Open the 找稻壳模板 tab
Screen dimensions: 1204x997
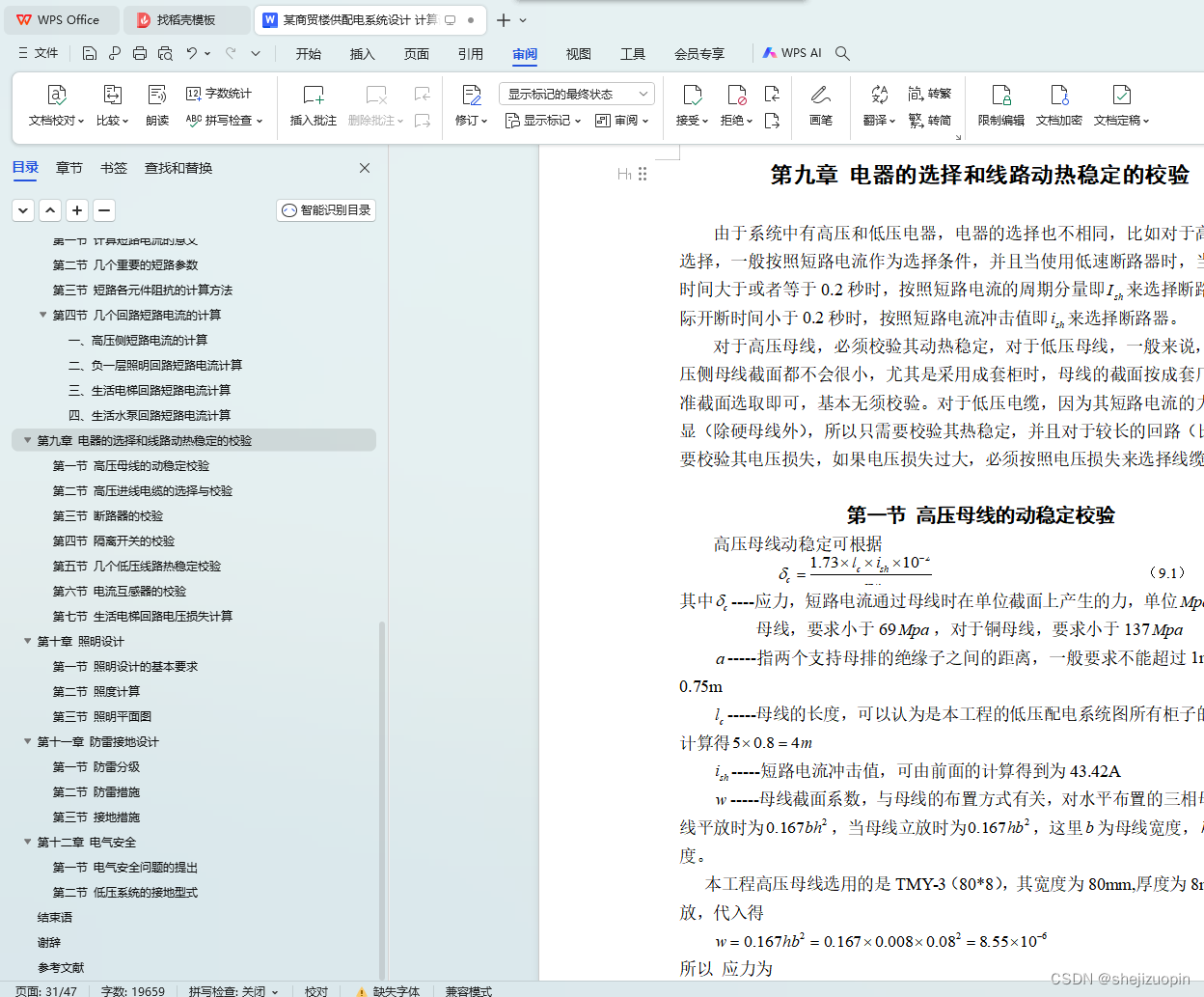click(x=187, y=19)
